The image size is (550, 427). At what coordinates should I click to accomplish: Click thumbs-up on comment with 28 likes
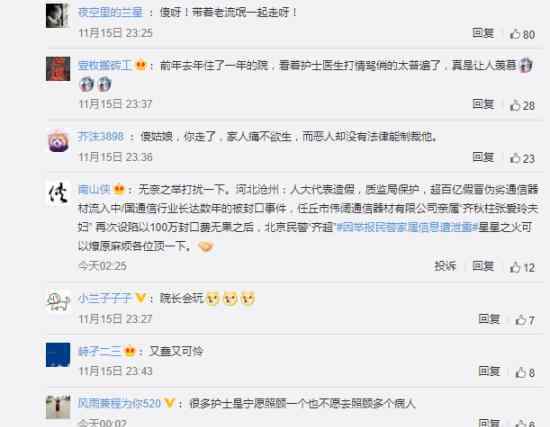pyautogui.click(x=515, y=105)
